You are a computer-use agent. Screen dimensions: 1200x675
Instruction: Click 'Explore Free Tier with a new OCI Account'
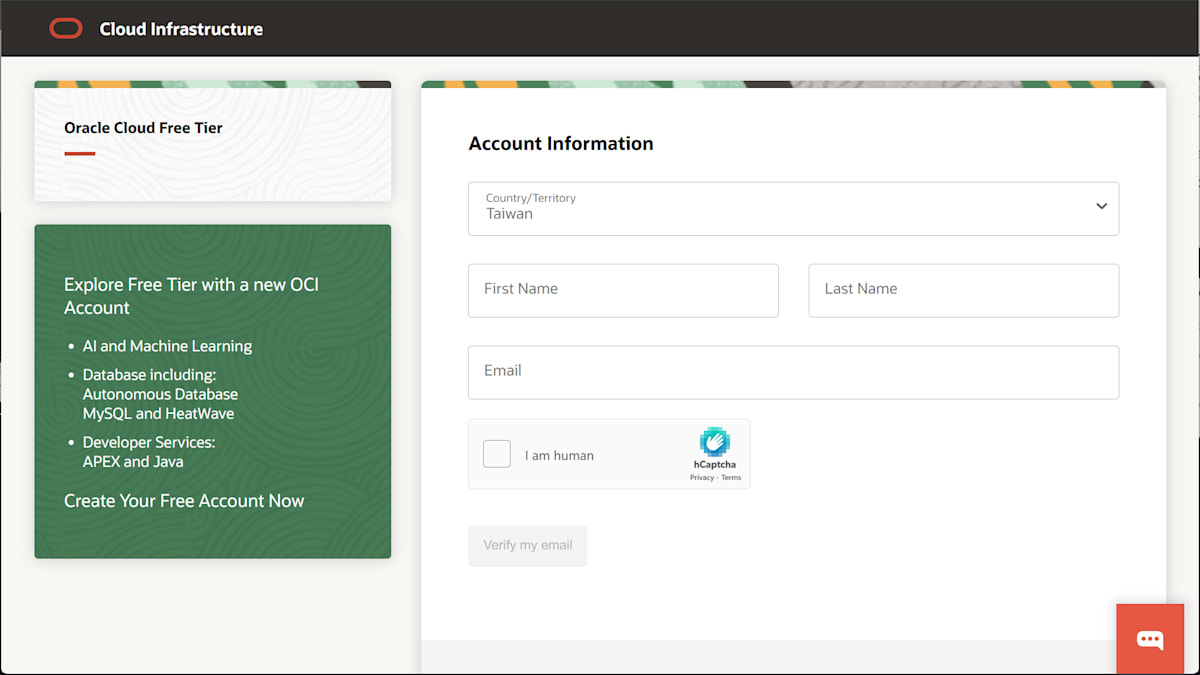click(x=191, y=296)
